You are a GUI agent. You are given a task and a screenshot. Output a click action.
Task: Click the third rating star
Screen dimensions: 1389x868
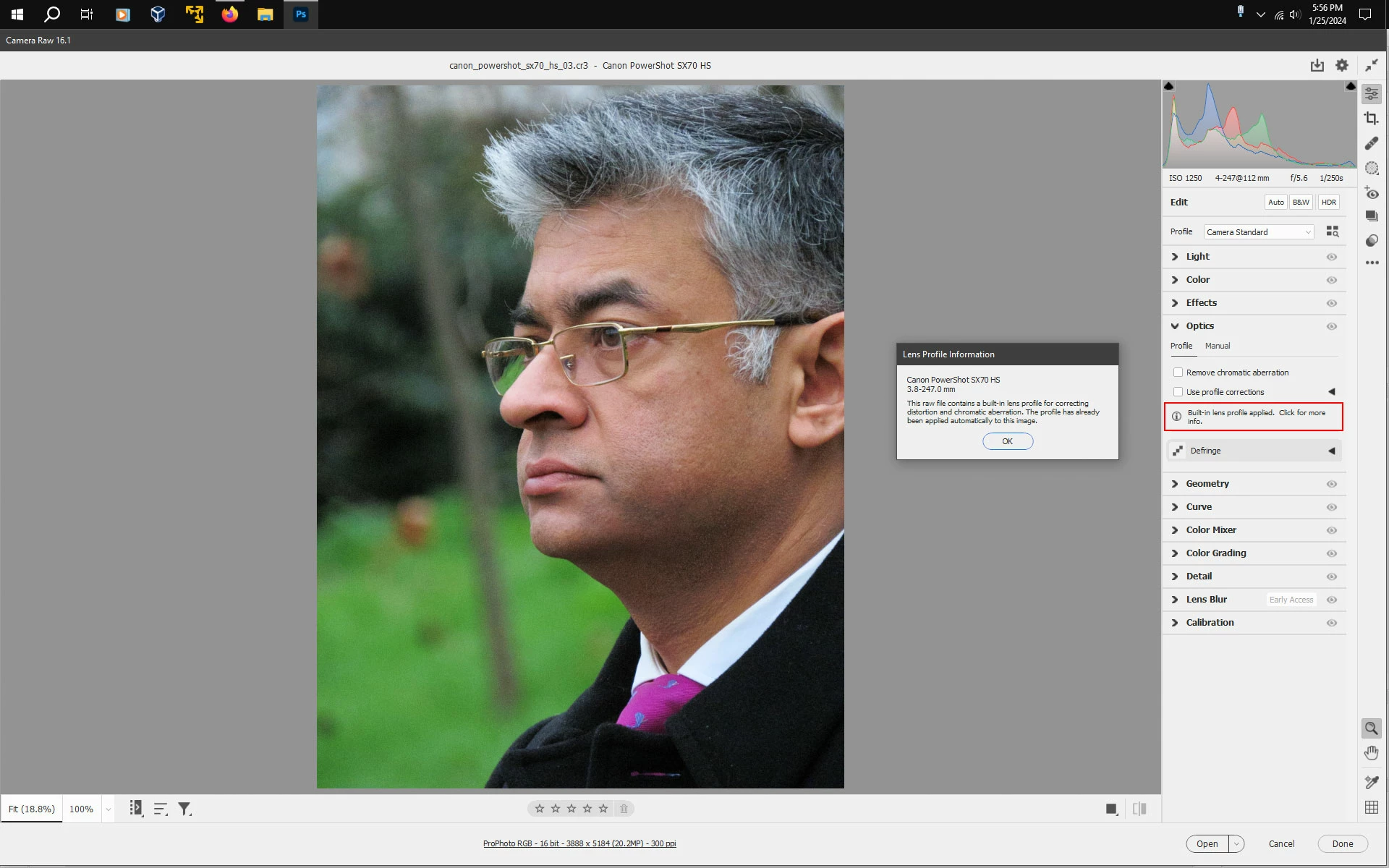point(572,809)
